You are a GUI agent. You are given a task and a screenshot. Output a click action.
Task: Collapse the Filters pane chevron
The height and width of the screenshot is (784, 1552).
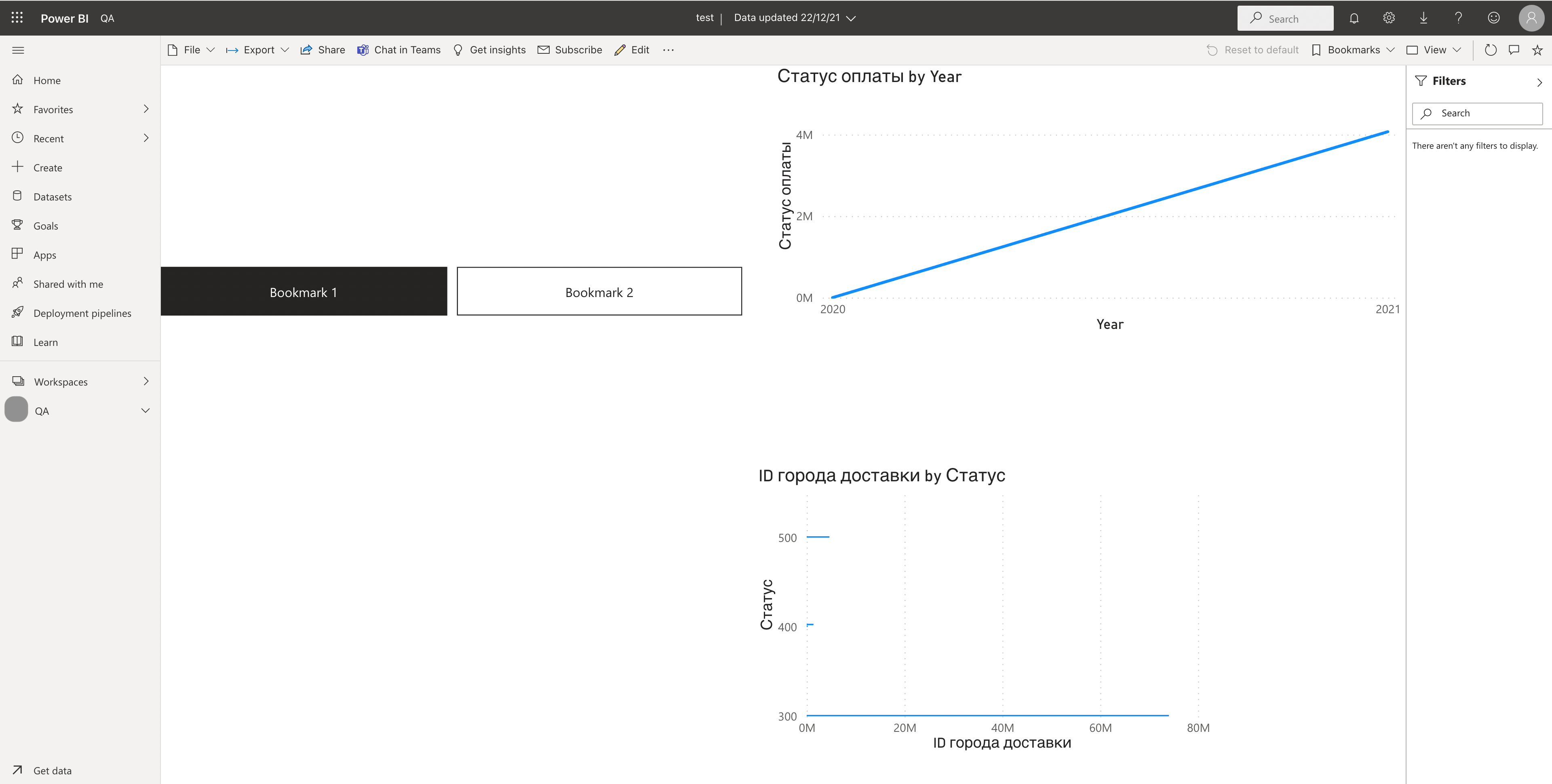(1539, 82)
